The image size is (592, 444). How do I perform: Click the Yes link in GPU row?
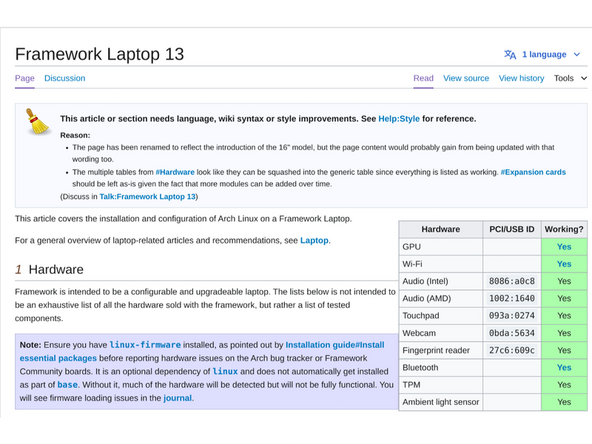pyautogui.click(x=564, y=247)
